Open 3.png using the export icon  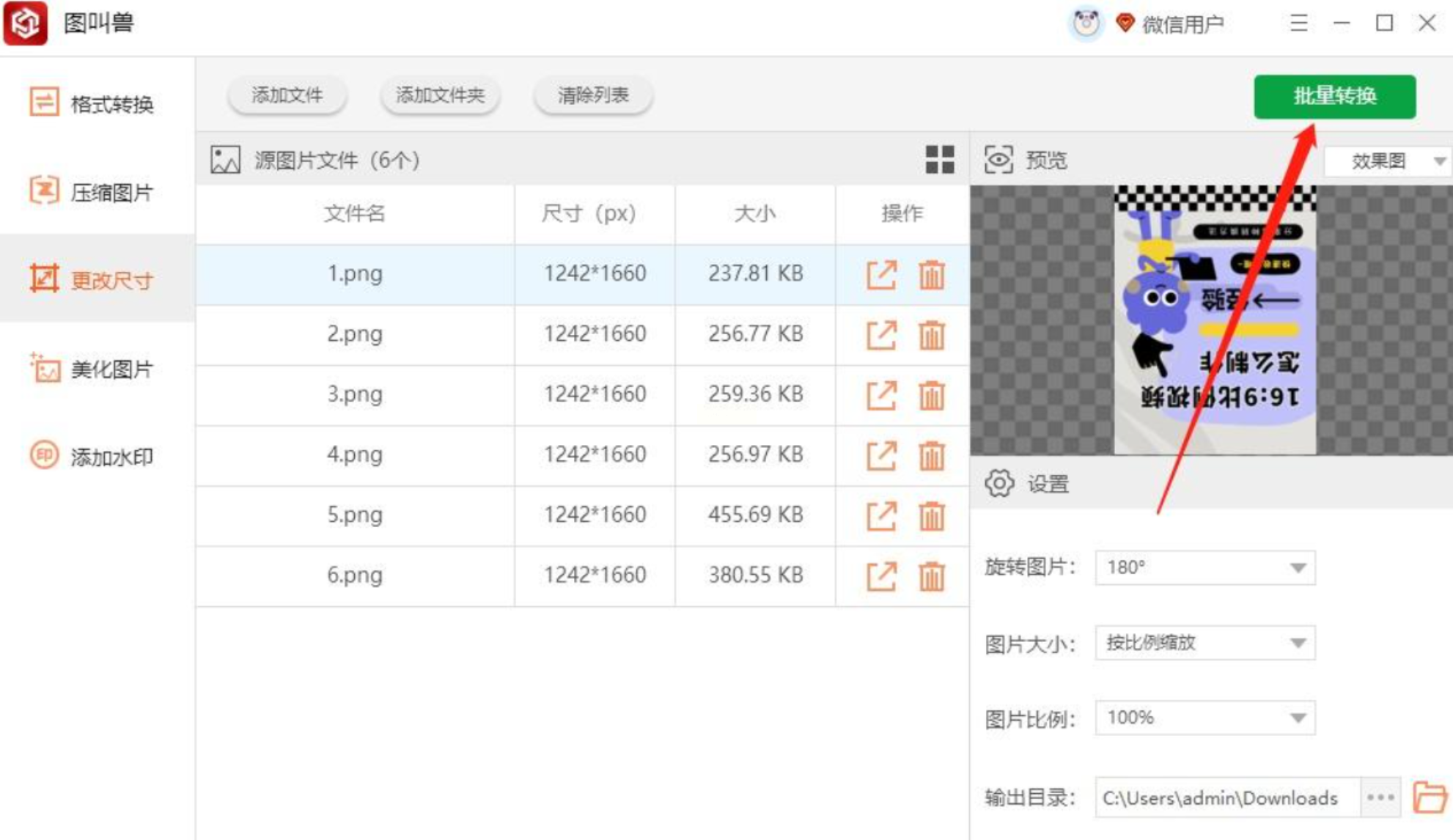pyautogui.click(x=881, y=395)
